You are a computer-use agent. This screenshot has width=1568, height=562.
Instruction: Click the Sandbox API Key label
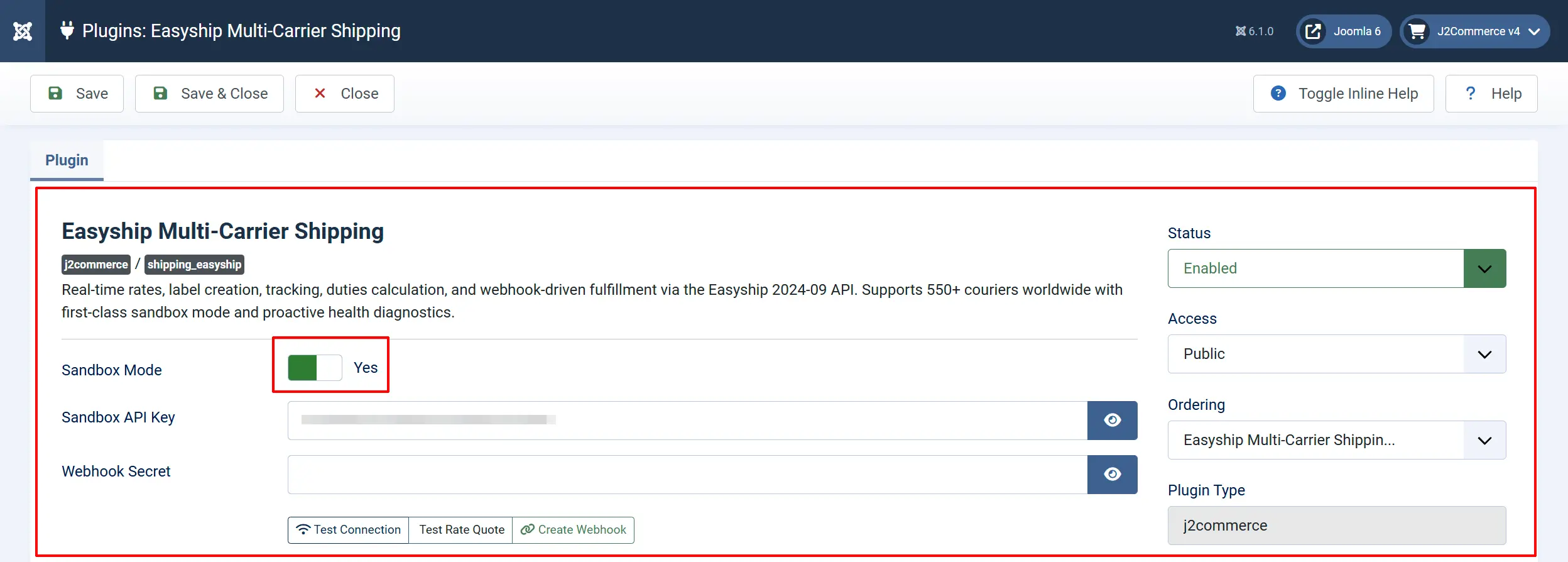[118, 417]
